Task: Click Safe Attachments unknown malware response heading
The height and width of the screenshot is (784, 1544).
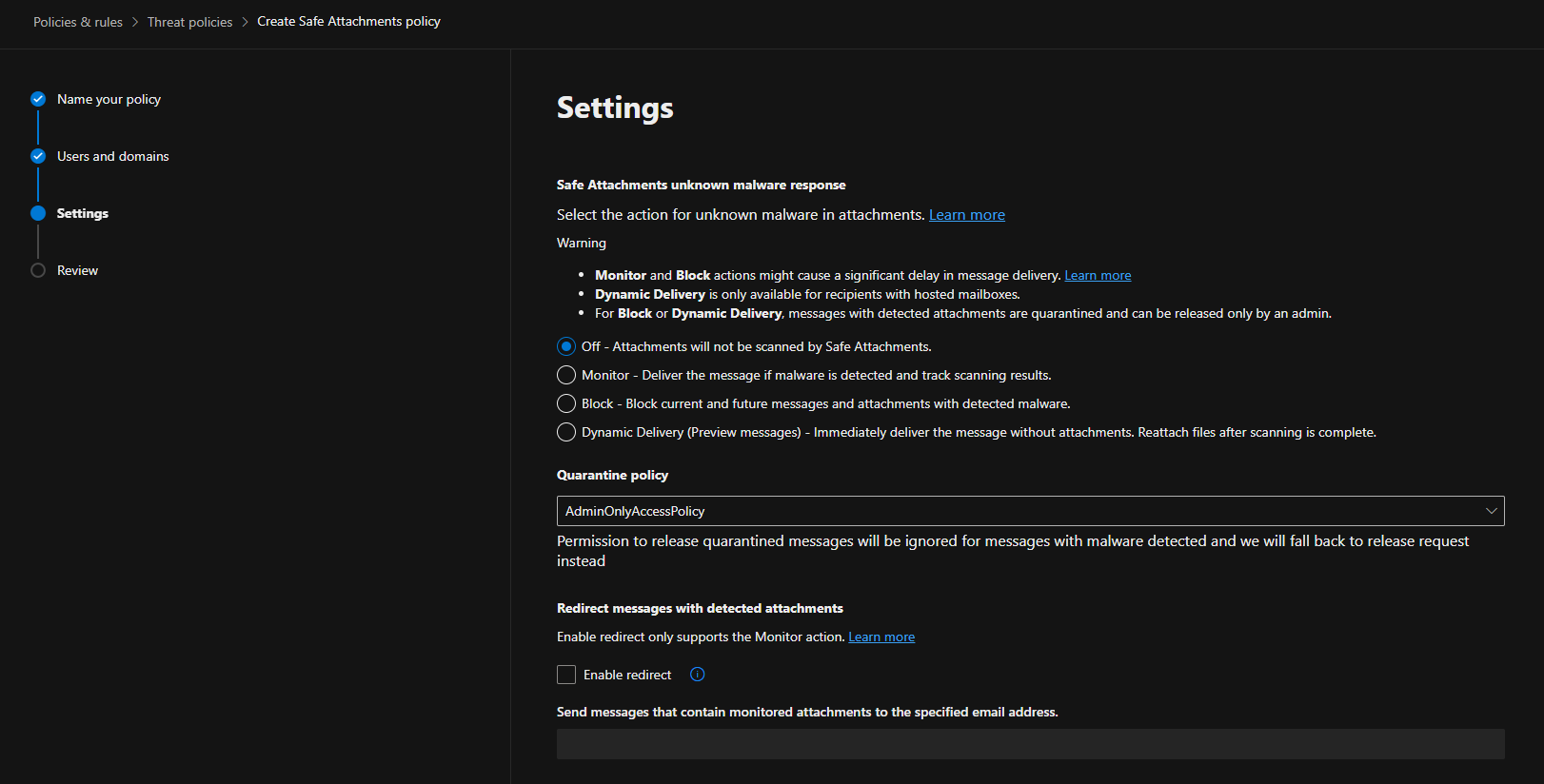Action: [701, 185]
